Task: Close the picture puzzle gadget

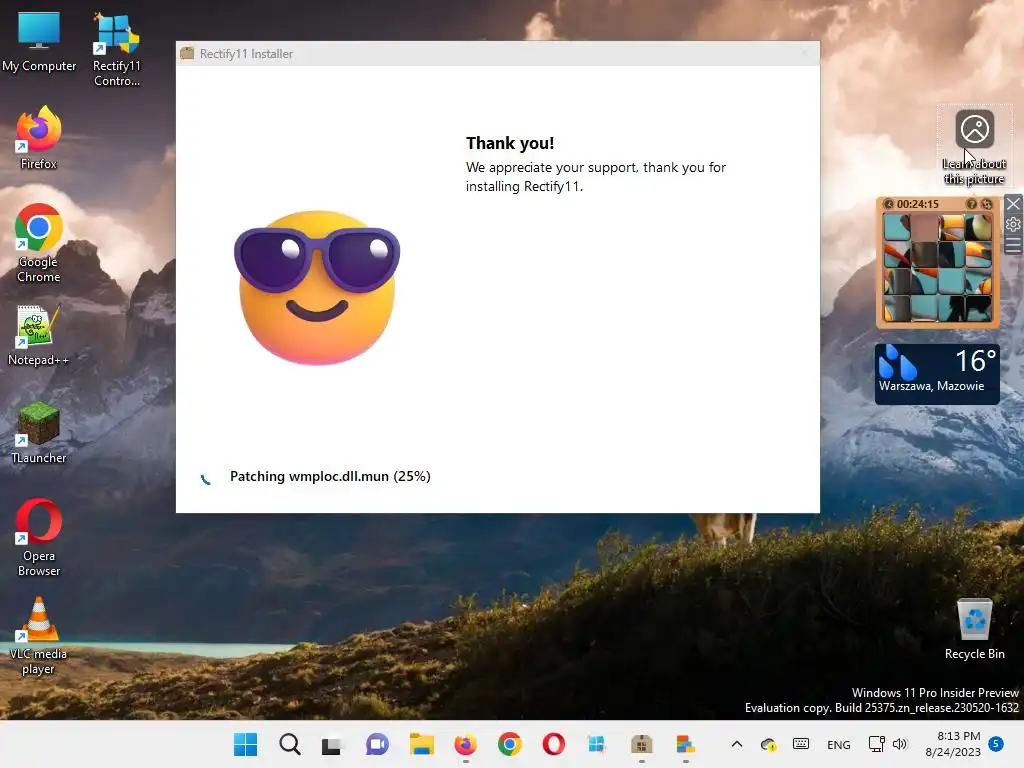Action: tap(1013, 204)
